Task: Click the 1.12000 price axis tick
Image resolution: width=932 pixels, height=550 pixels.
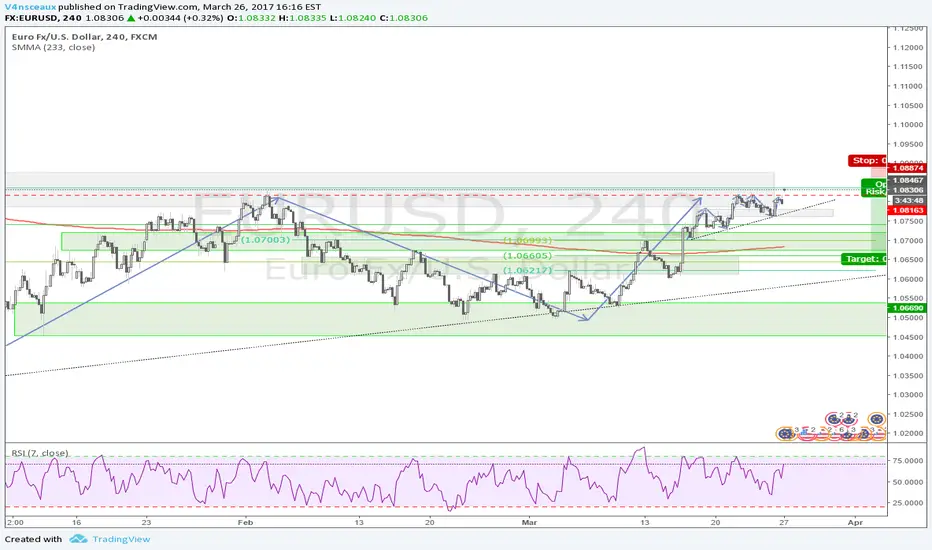Action: pyautogui.click(x=908, y=48)
